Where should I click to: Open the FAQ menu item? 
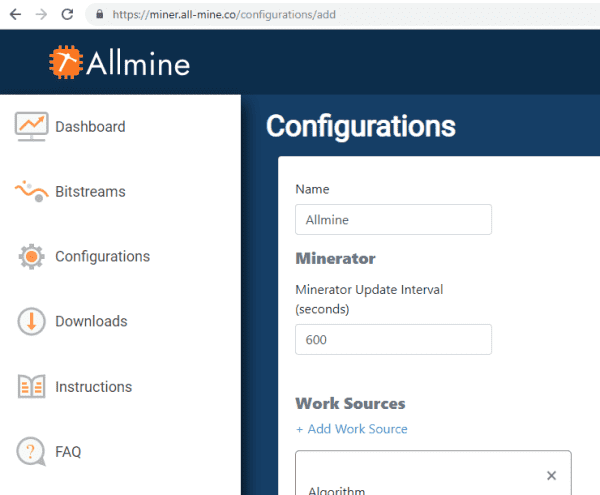click(x=68, y=452)
